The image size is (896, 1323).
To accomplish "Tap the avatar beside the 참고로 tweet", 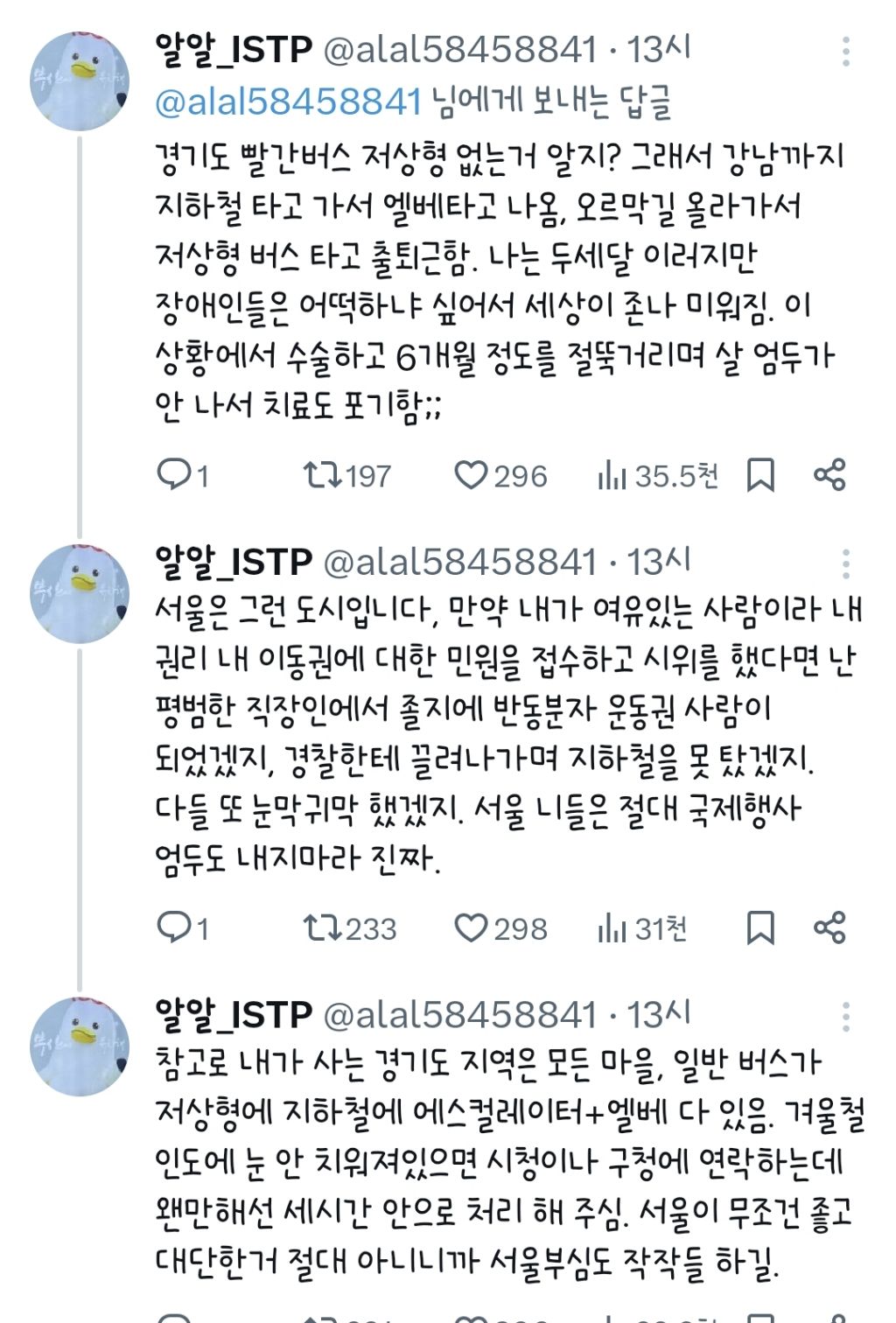I will point(80,1046).
